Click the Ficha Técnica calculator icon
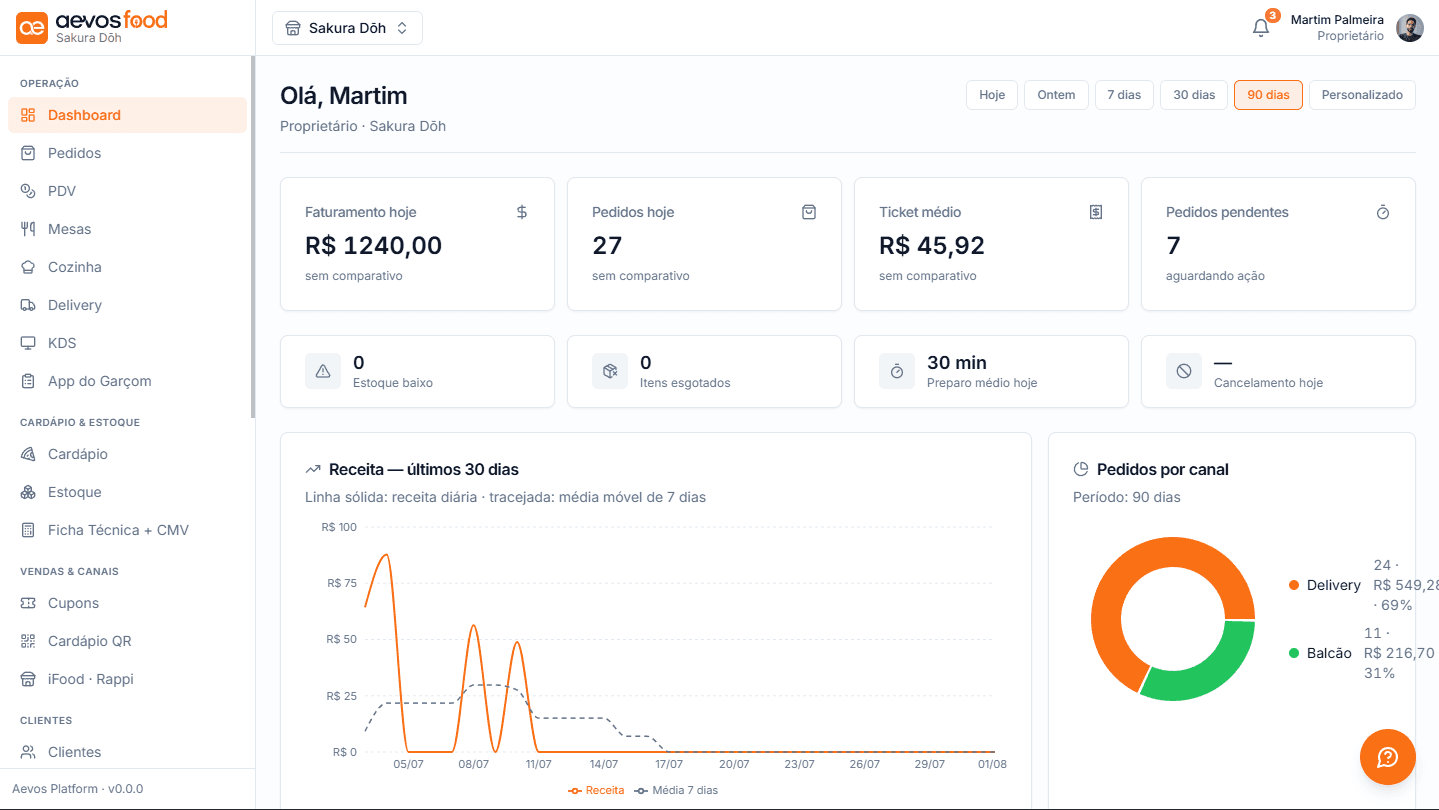Image resolution: width=1439 pixels, height=810 pixels. point(28,530)
